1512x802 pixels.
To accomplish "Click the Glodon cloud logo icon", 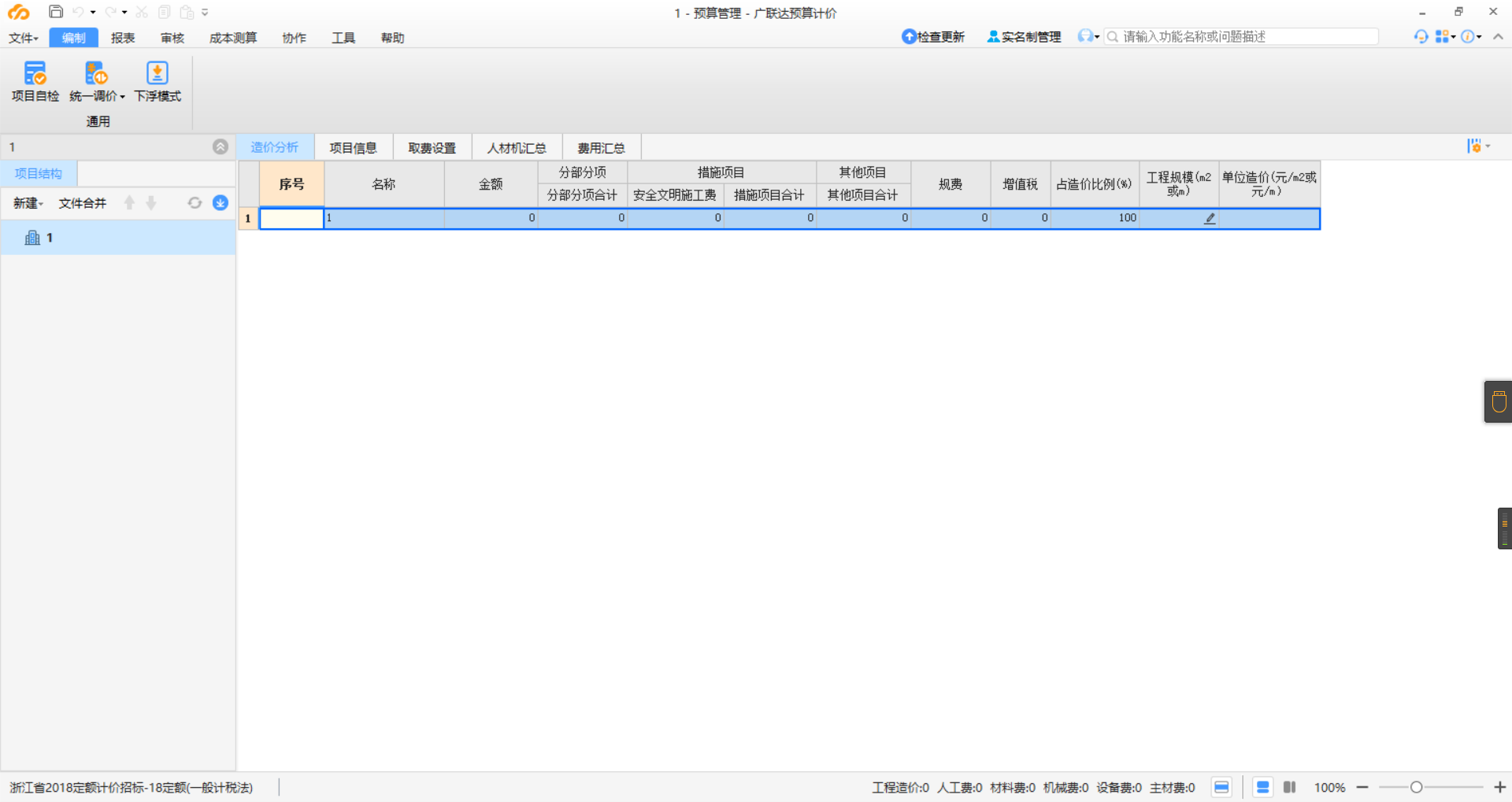I will (19, 12).
